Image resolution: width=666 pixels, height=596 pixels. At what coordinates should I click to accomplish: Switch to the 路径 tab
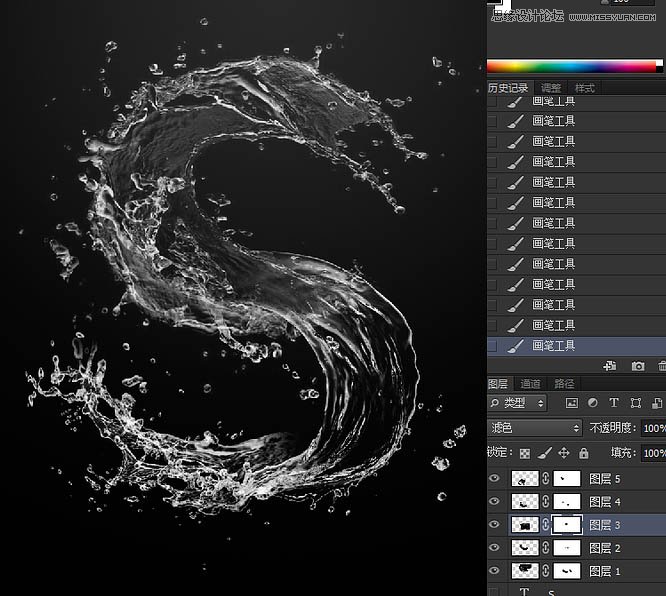point(564,384)
